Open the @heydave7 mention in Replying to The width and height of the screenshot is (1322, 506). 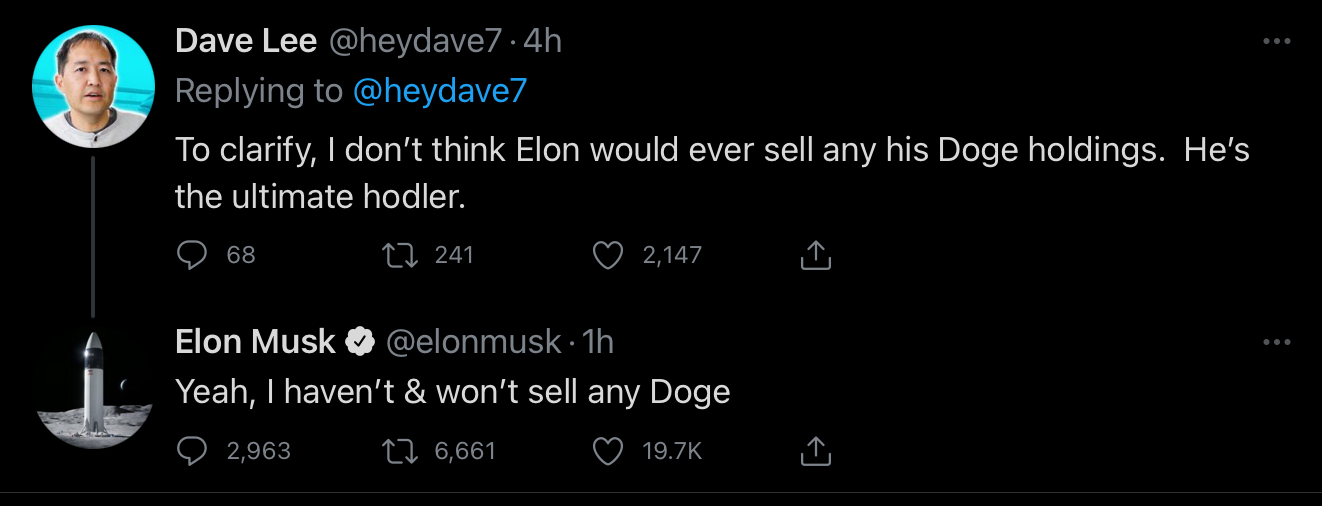click(x=439, y=91)
